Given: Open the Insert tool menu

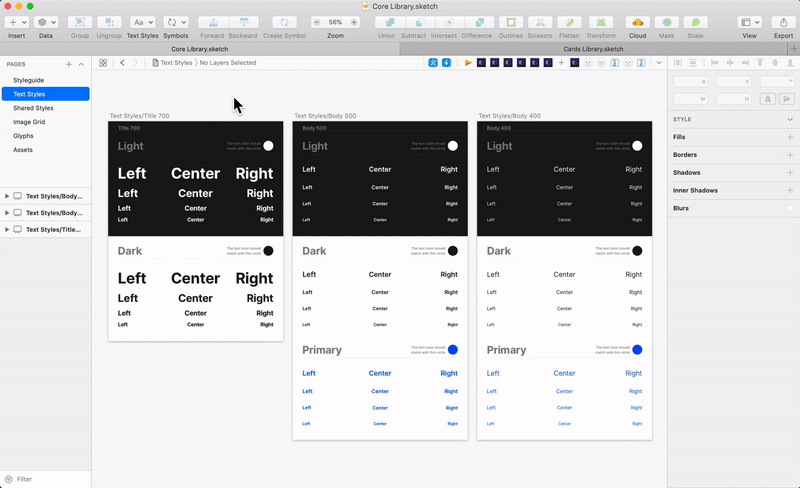Looking at the screenshot, I should point(16,22).
